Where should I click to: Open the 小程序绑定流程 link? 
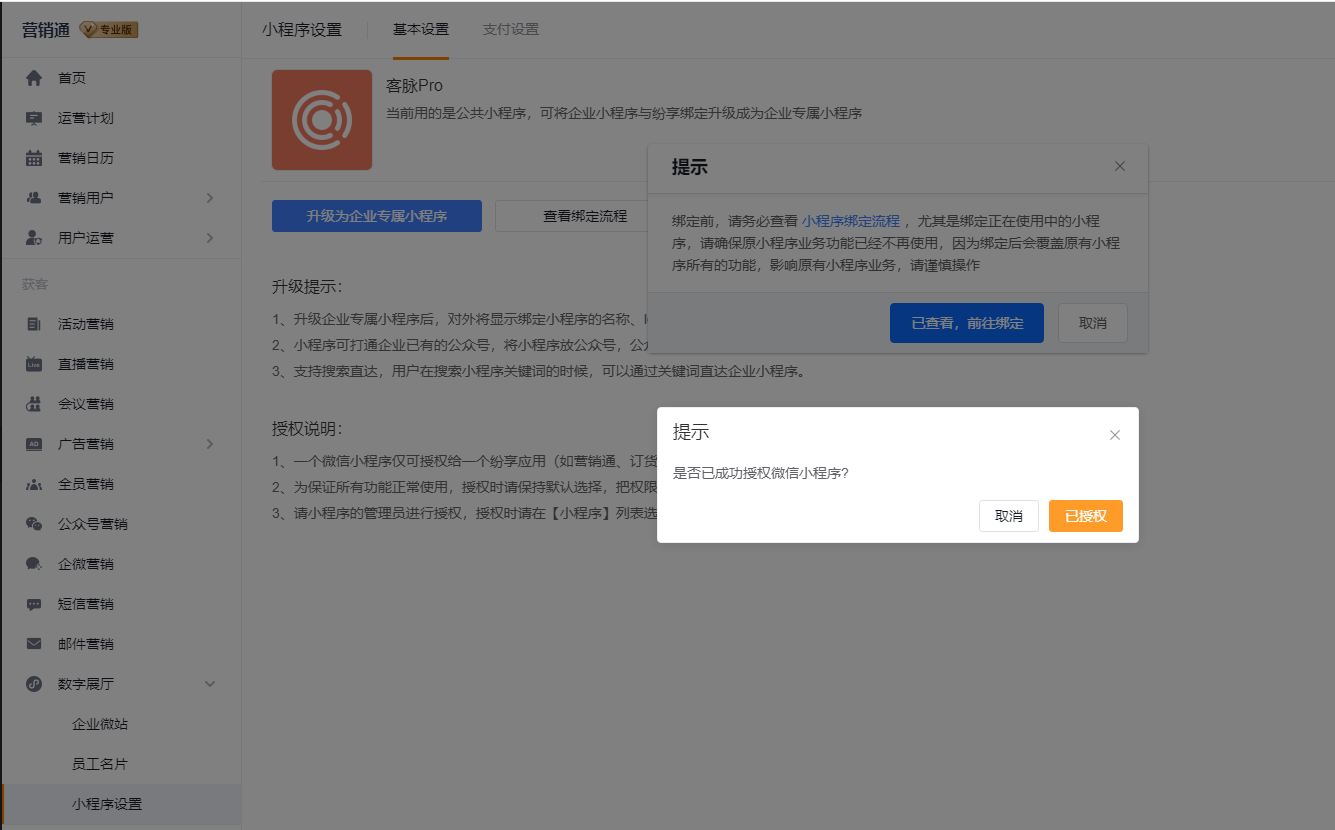851,221
